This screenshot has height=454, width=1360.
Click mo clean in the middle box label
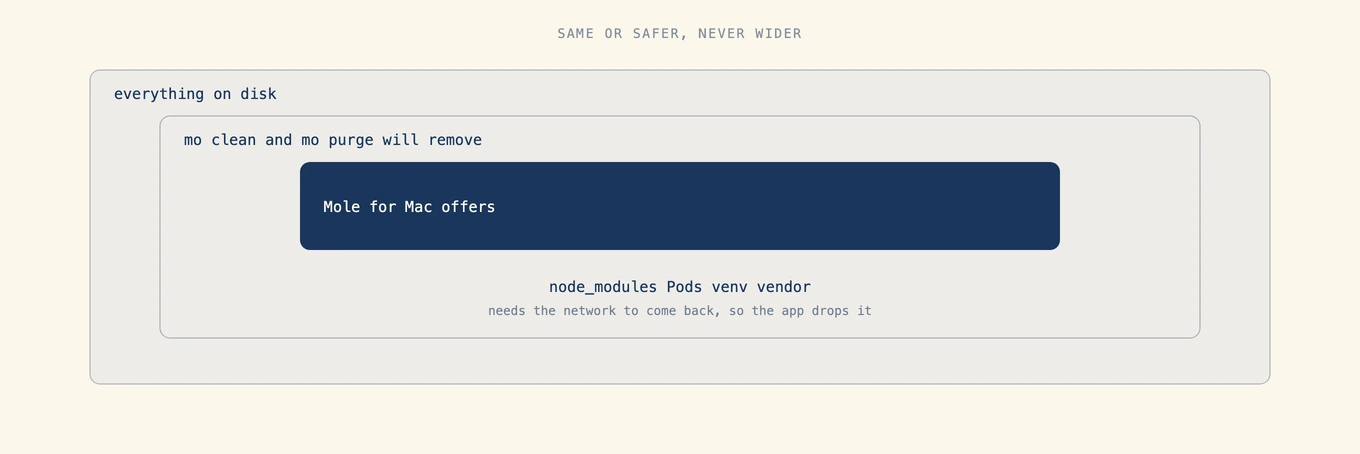[x=220, y=140]
